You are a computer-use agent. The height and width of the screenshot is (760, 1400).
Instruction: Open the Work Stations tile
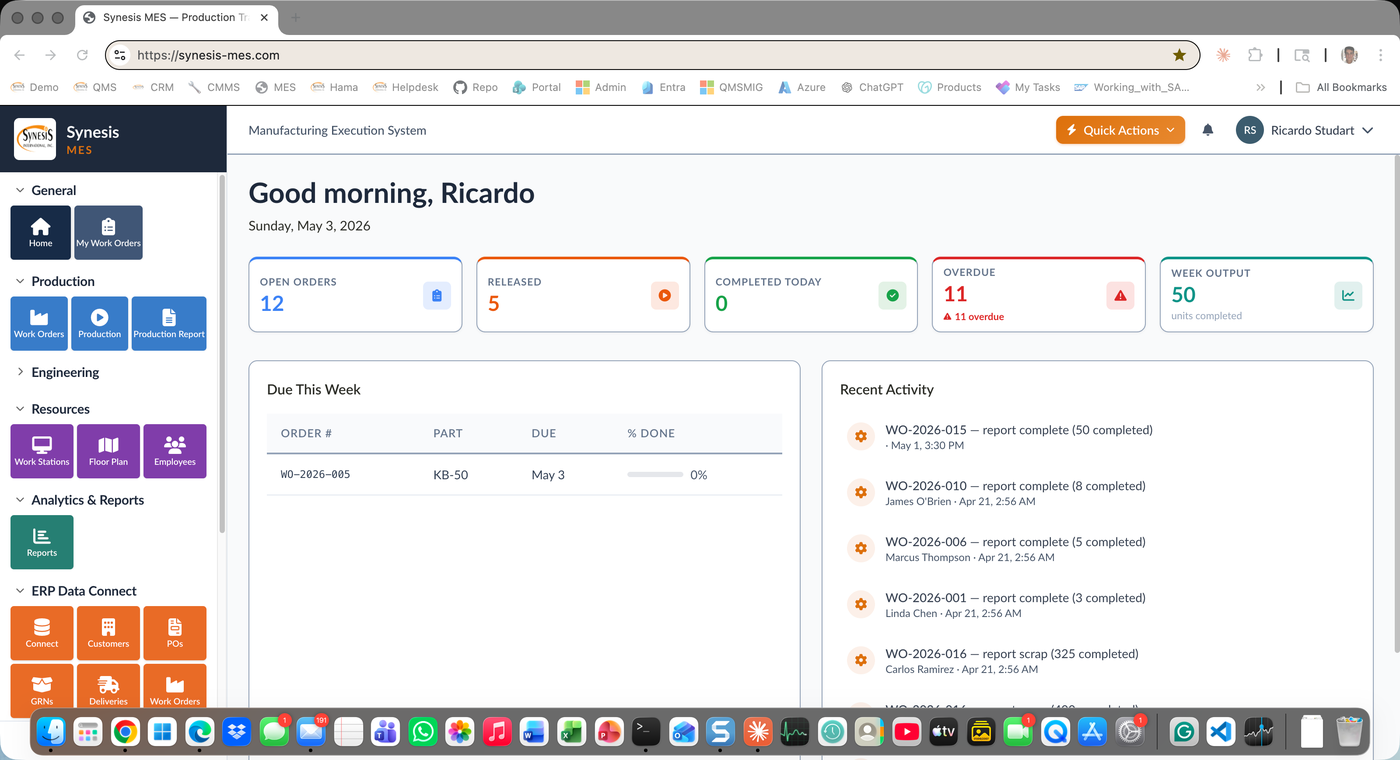pos(42,451)
